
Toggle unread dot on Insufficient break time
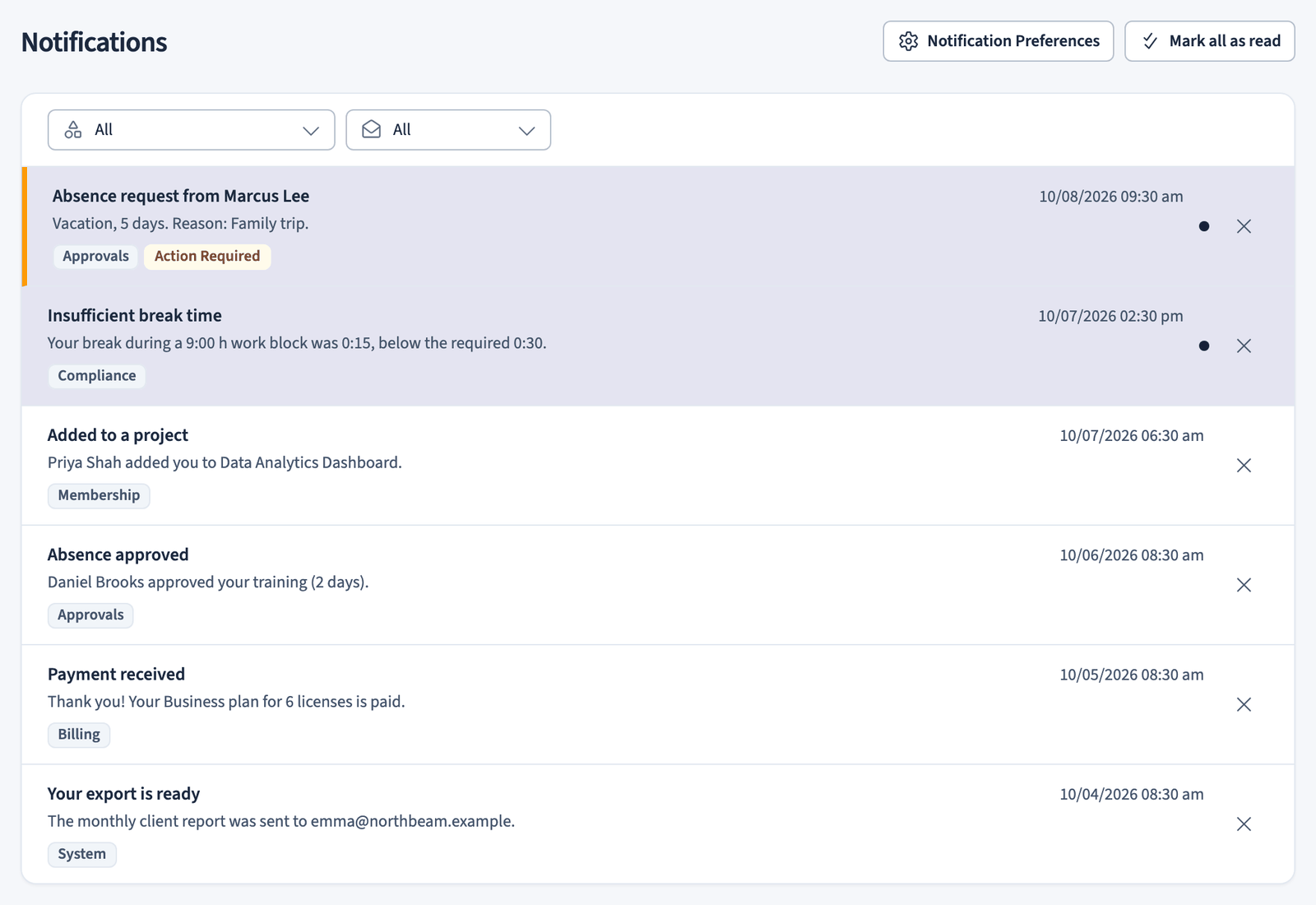coord(1204,346)
